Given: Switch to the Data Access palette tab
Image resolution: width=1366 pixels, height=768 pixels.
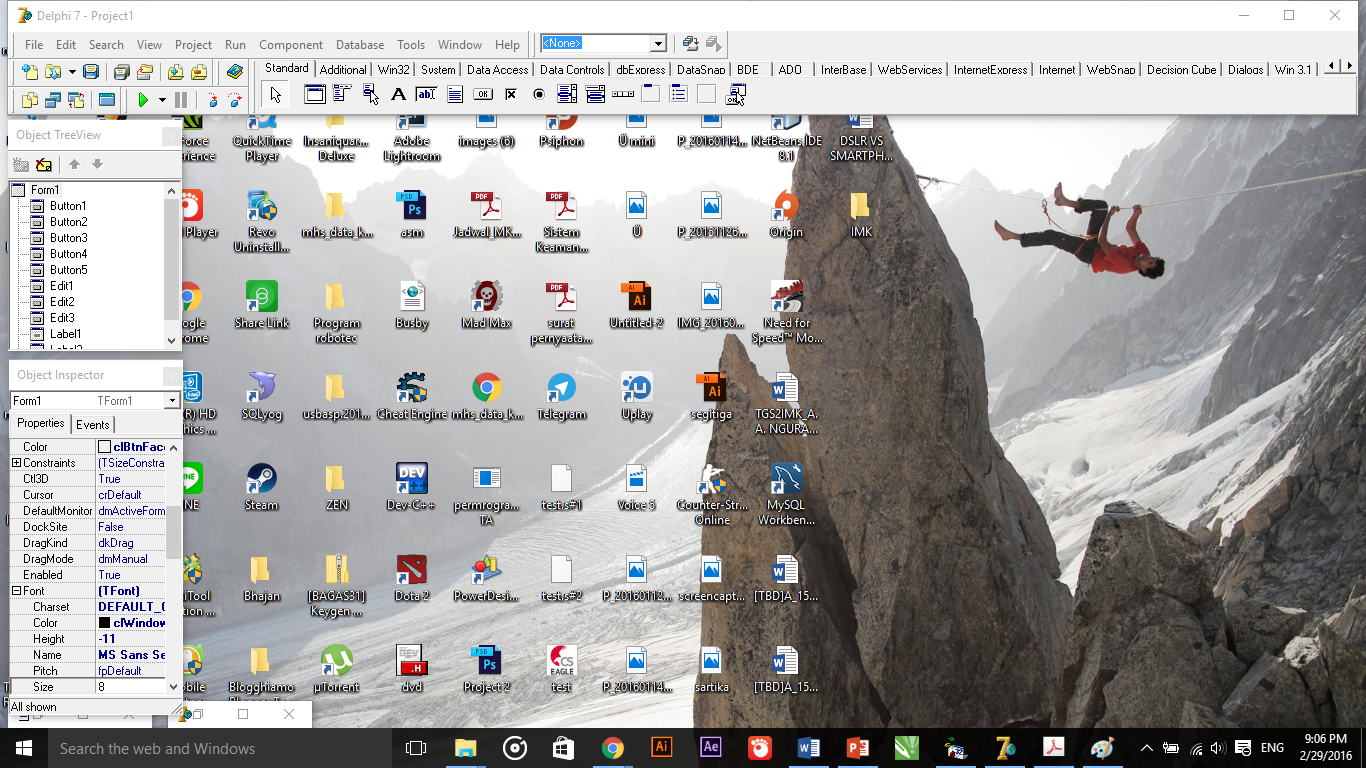Looking at the screenshot, I should click(x=497, y=70).
